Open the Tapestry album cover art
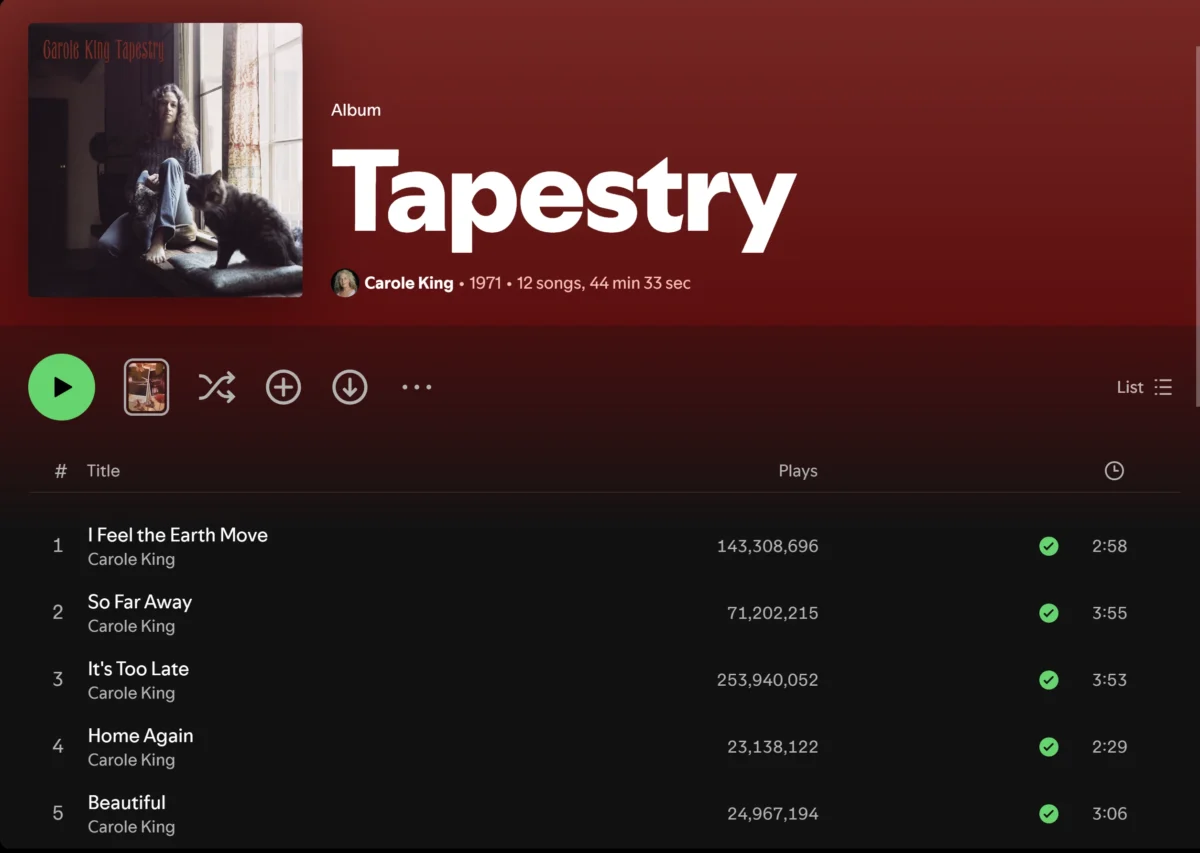1200x853 pixels. 165,160
